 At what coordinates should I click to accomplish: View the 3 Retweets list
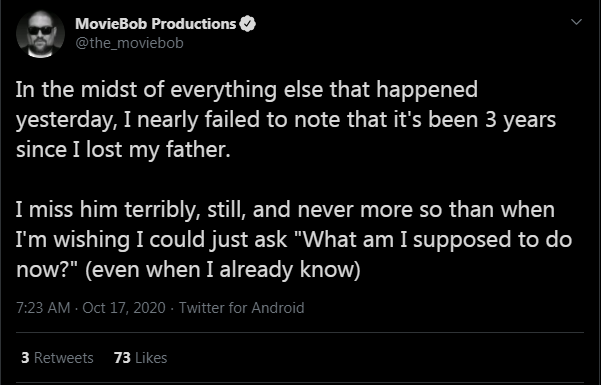[57, 357]
